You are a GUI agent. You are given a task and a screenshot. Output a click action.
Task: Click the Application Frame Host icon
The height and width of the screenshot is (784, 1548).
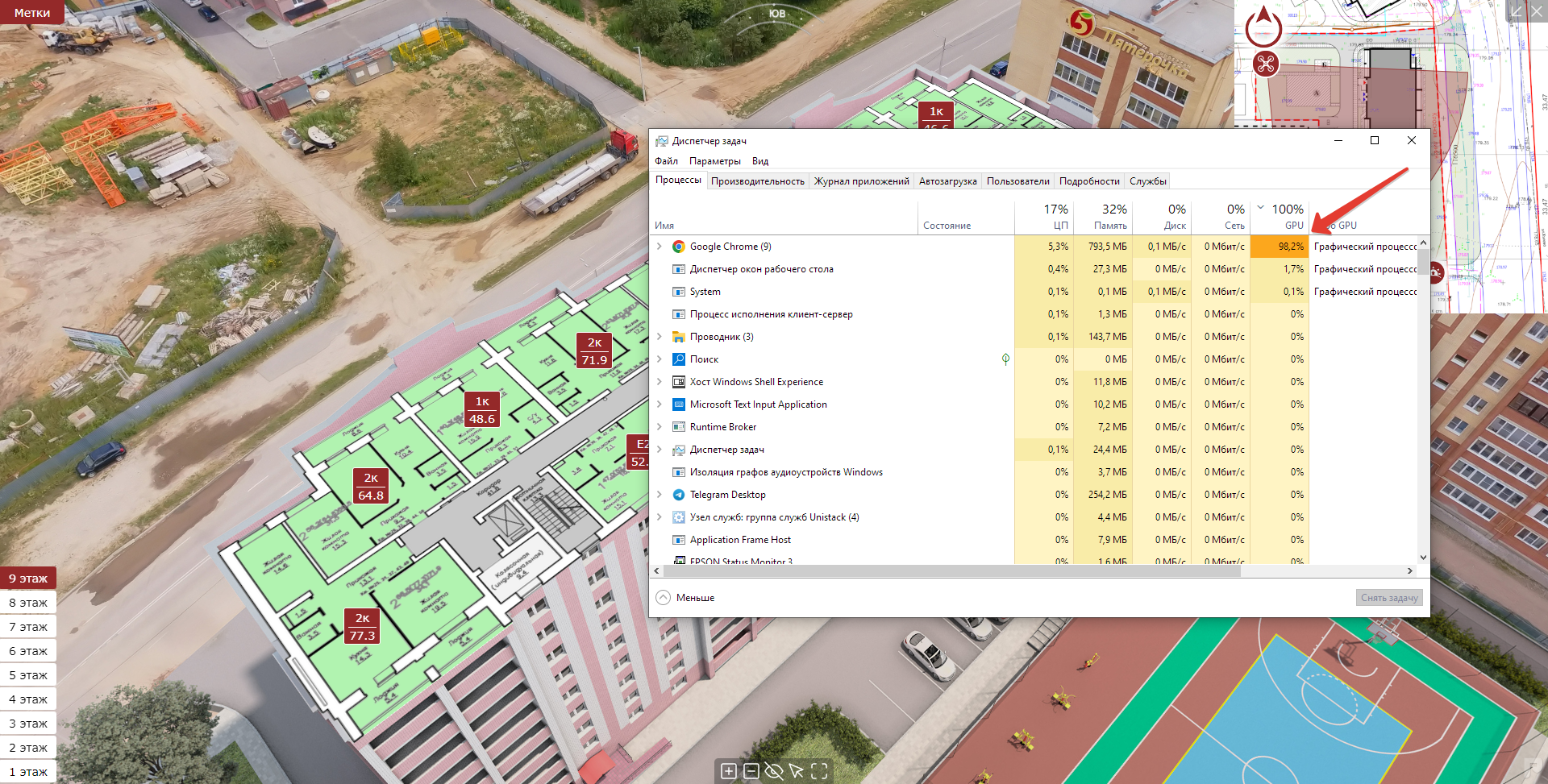coord(679,540)
